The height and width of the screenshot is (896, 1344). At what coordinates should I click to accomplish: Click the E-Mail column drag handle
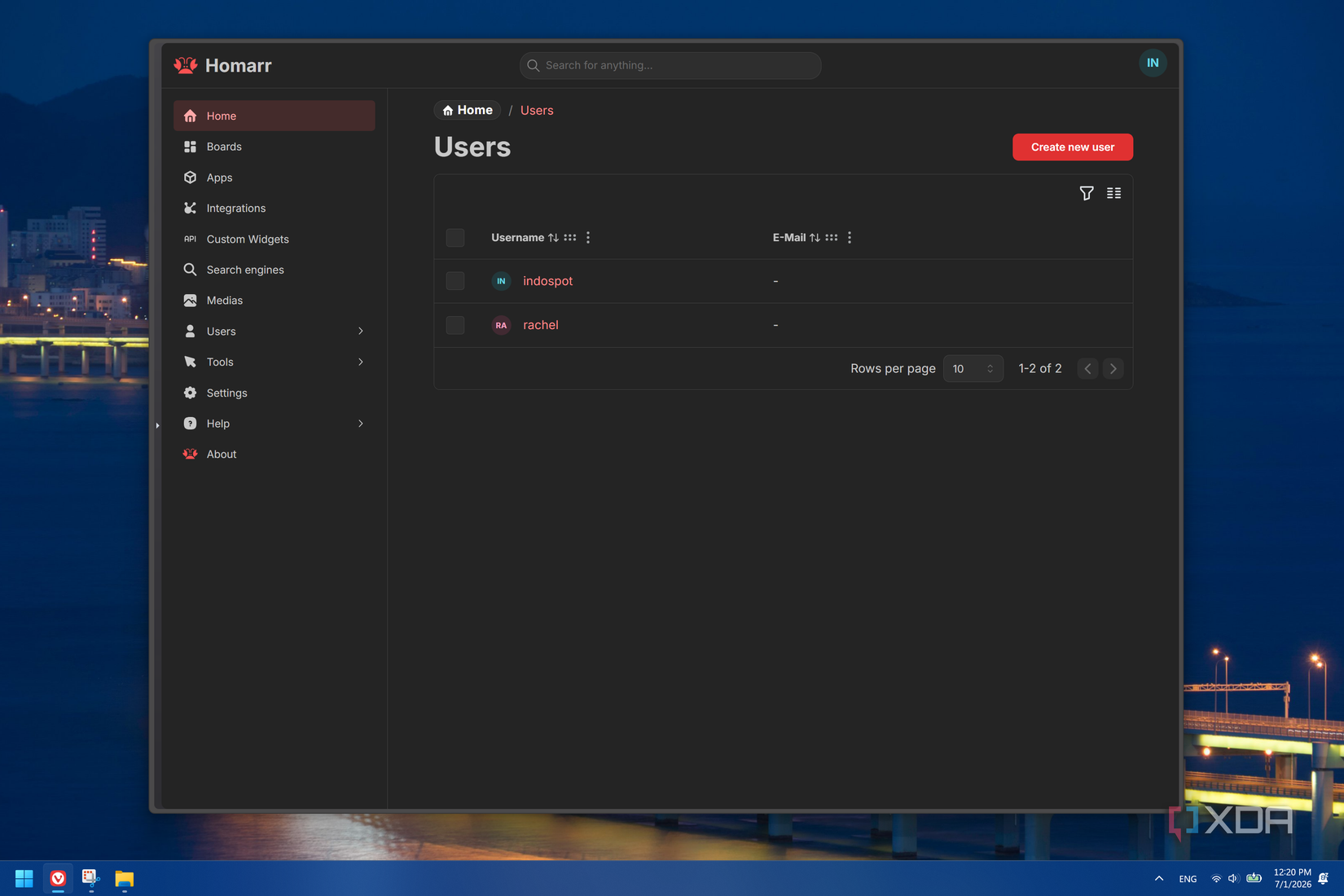832,238
